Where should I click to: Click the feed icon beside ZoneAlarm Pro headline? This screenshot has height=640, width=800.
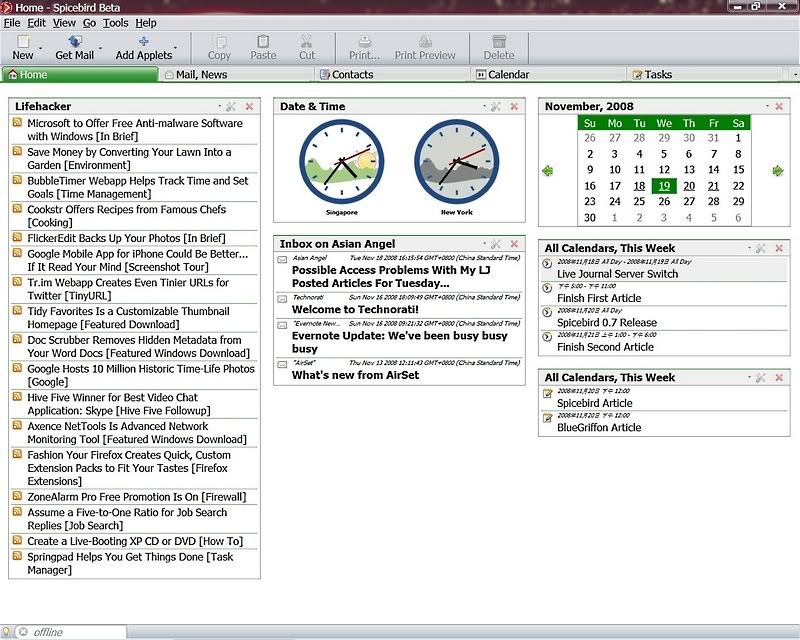pos(17,496)
